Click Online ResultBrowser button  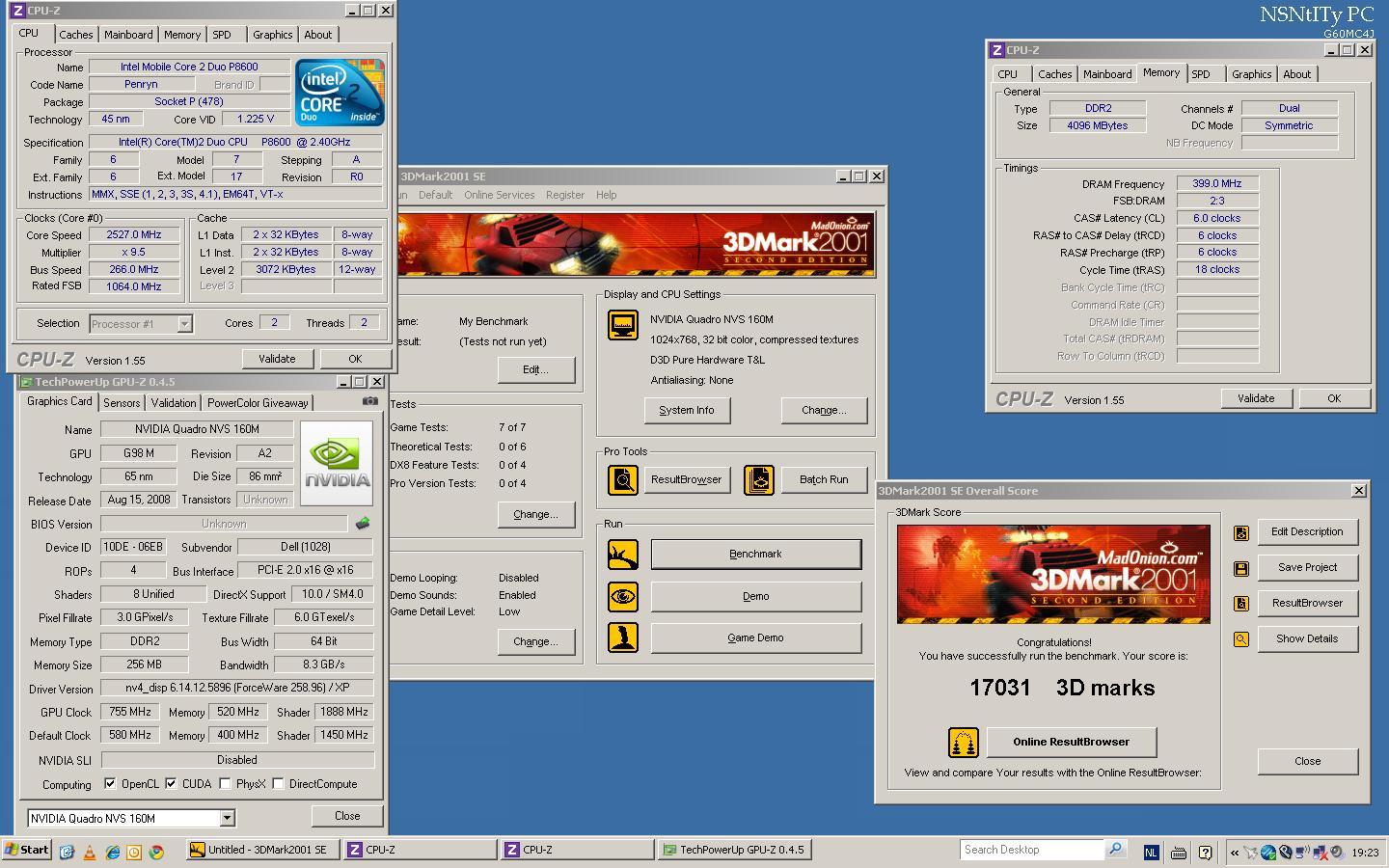point(1072,743)
